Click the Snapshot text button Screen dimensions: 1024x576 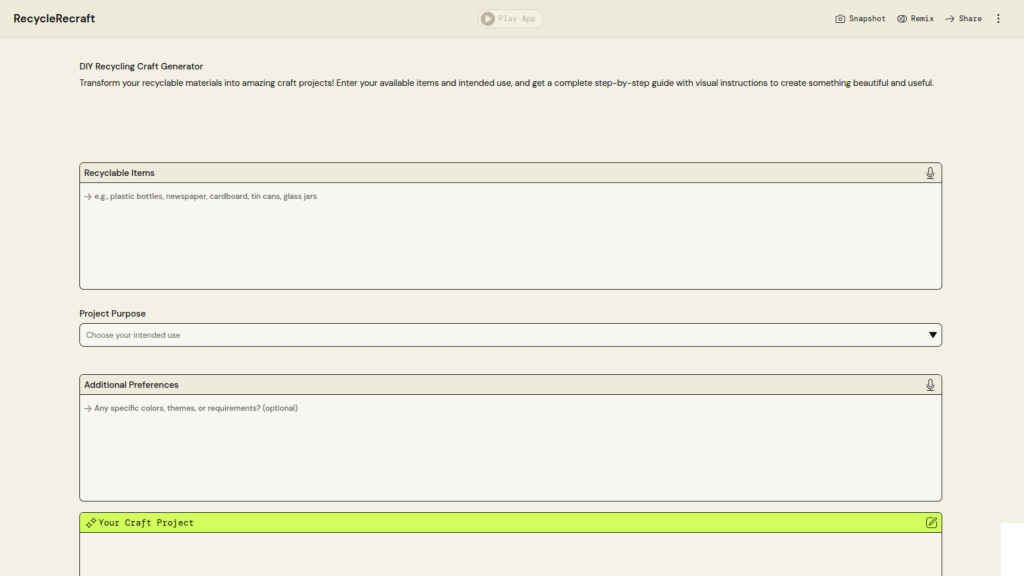click(867, 19)
